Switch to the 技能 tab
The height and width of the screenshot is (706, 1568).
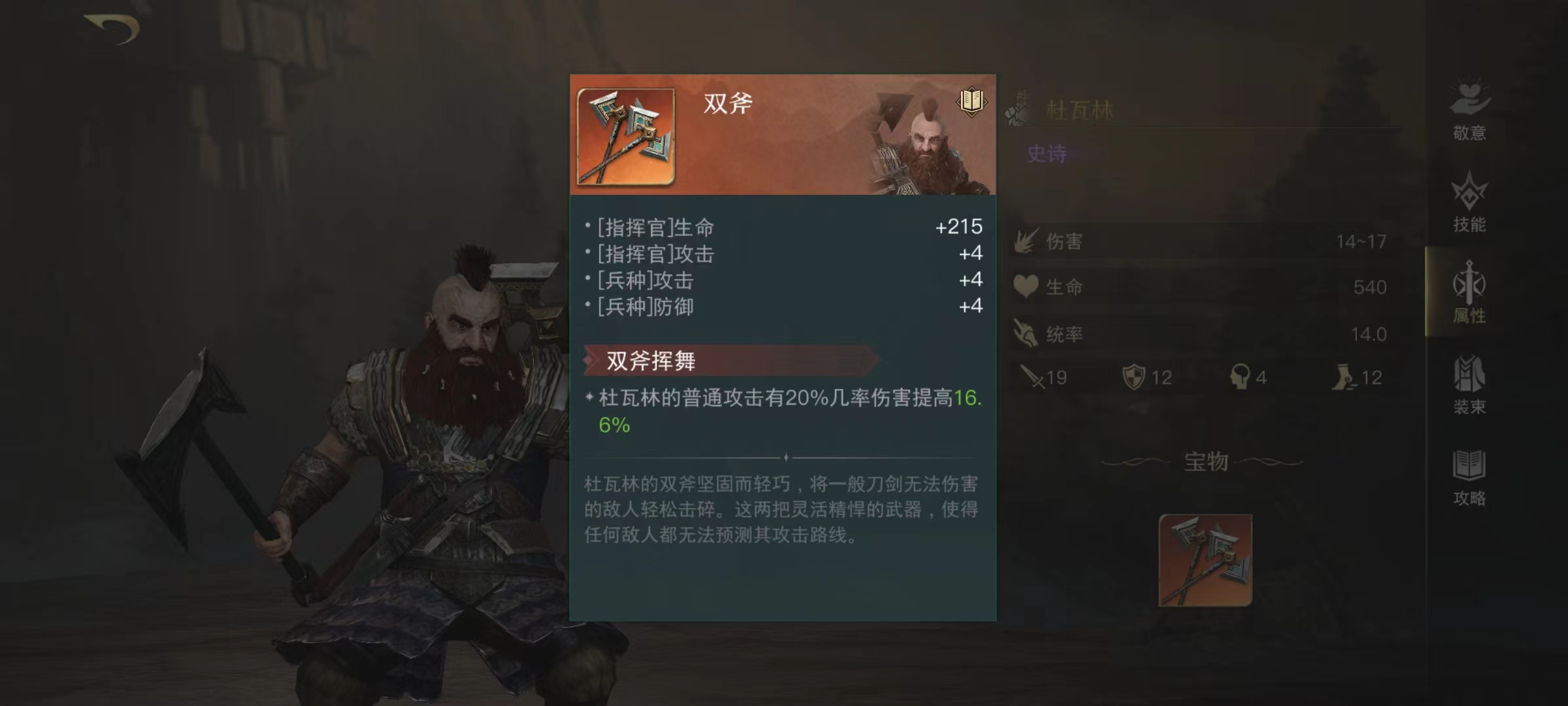pos(1469,201)
